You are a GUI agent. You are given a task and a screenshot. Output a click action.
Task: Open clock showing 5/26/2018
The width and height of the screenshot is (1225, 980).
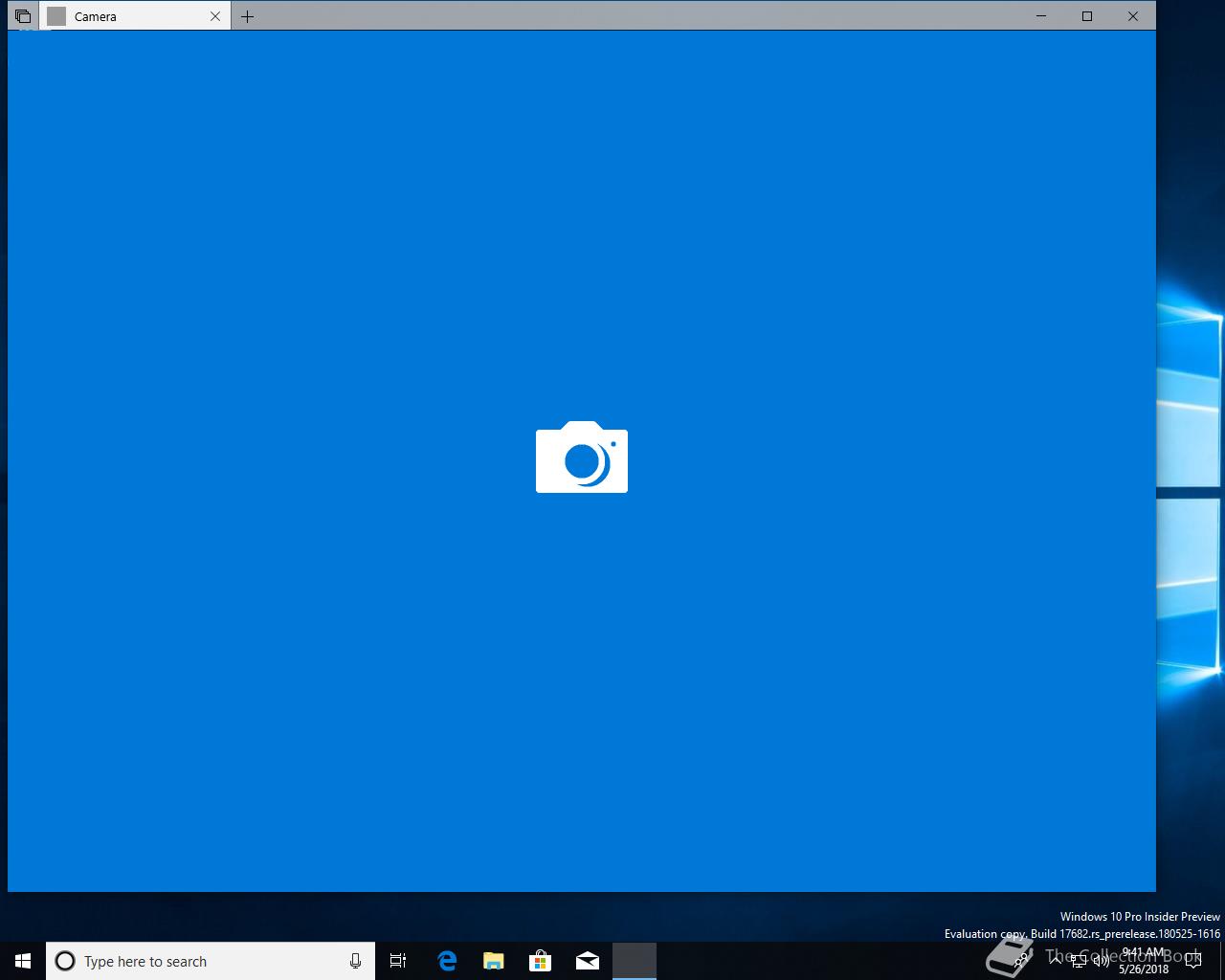(x=1144, y=961)
